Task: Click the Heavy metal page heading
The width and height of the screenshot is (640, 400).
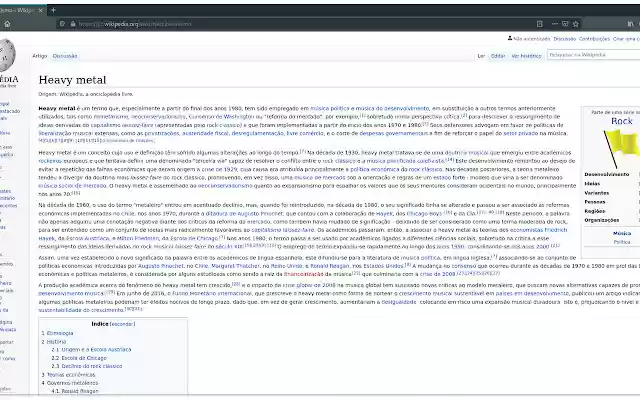Action: (72, 80)
